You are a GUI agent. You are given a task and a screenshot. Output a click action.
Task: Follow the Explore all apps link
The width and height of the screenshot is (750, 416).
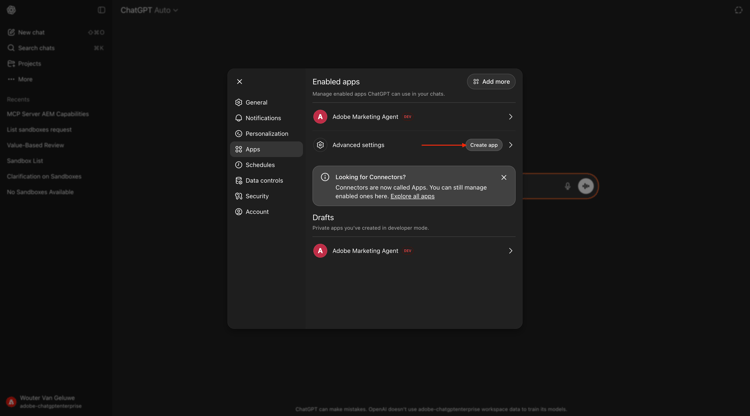412,196
